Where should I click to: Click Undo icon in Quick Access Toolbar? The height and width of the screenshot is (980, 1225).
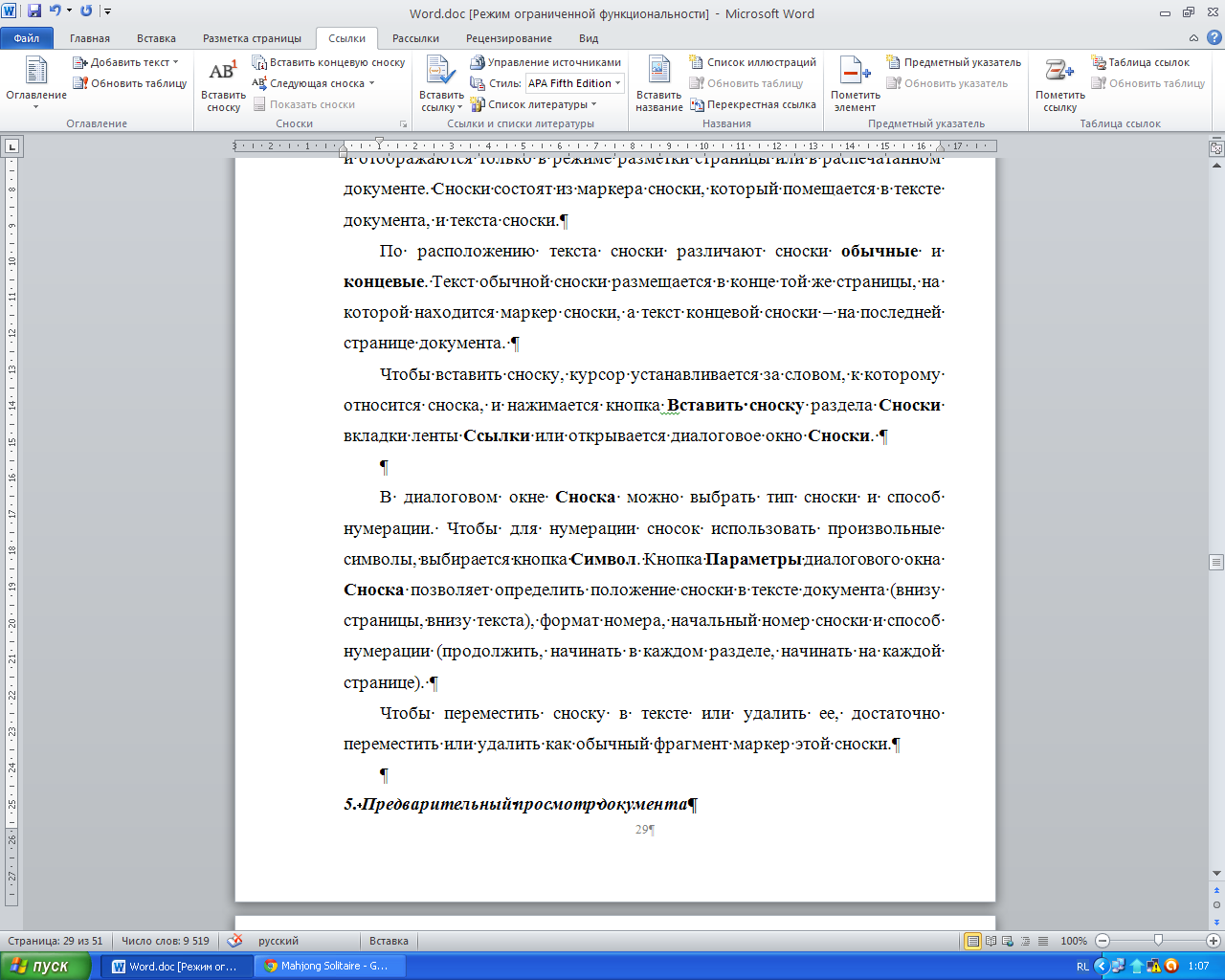pyautogui.click(x=56, y=11)
